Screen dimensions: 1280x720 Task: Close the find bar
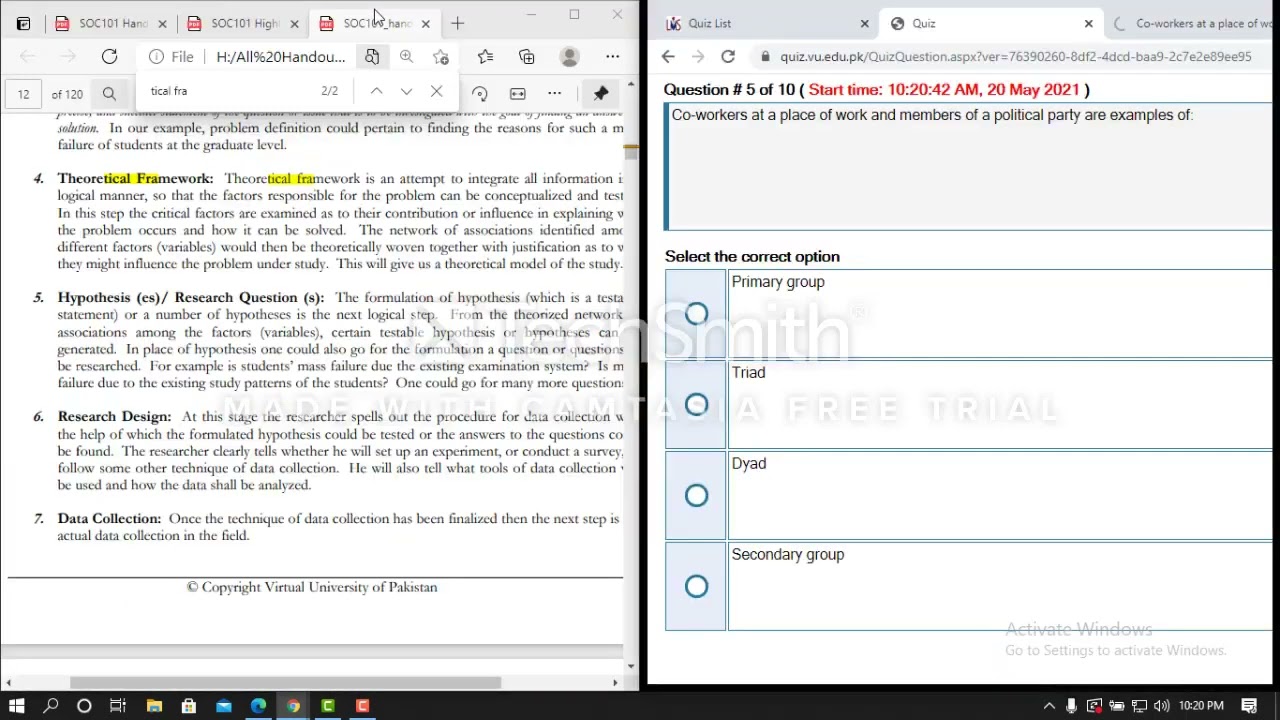pos(436,91)
